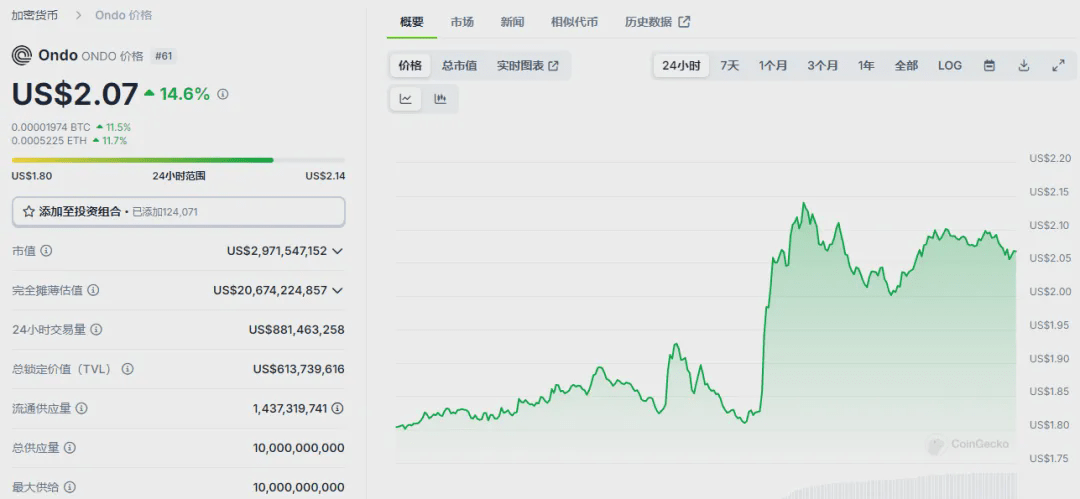Open the 市场 tab
The height and width of the screenshot is (499, 1080).
coord(462,22)
